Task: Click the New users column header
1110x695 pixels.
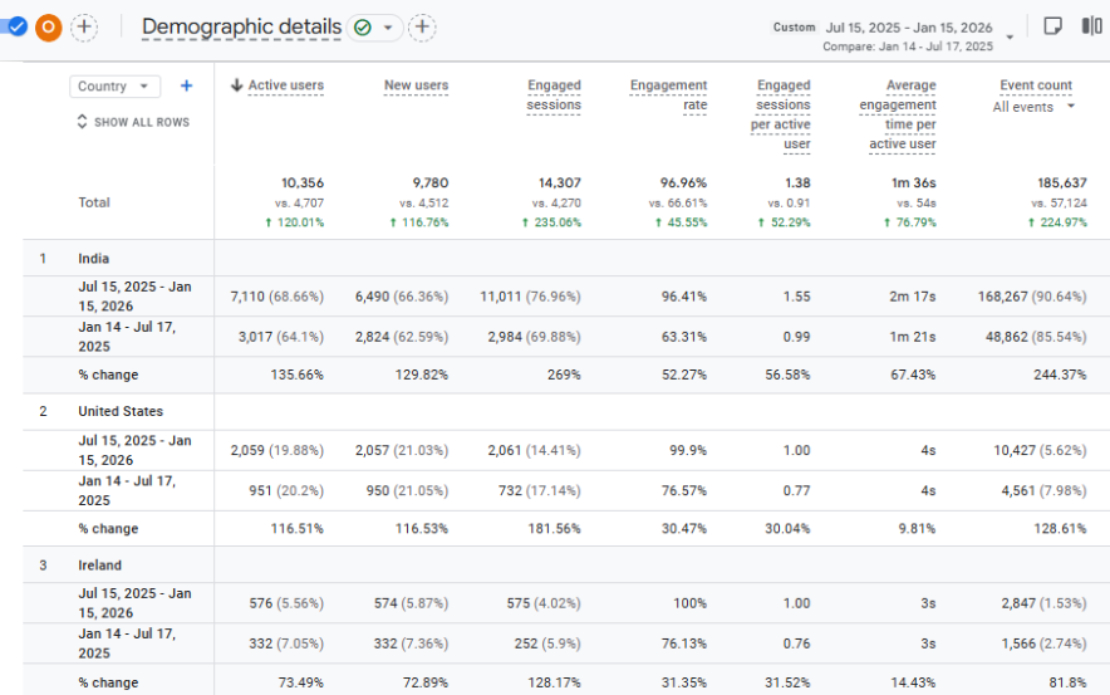Action: (416, 86)
